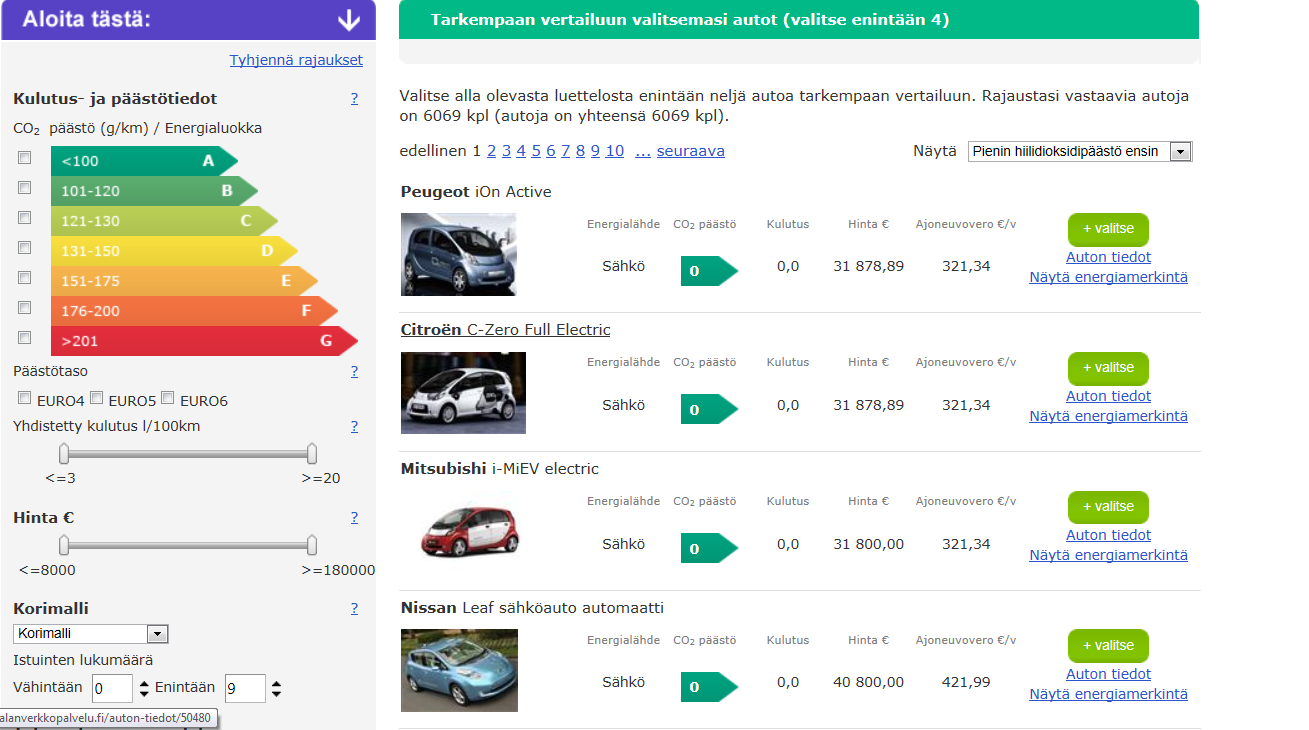Image resolution: width=1309 pixels, height=730 pixels.
Task: Click CO2 badge for Citroën C-Zero
Action: (709, 410)
